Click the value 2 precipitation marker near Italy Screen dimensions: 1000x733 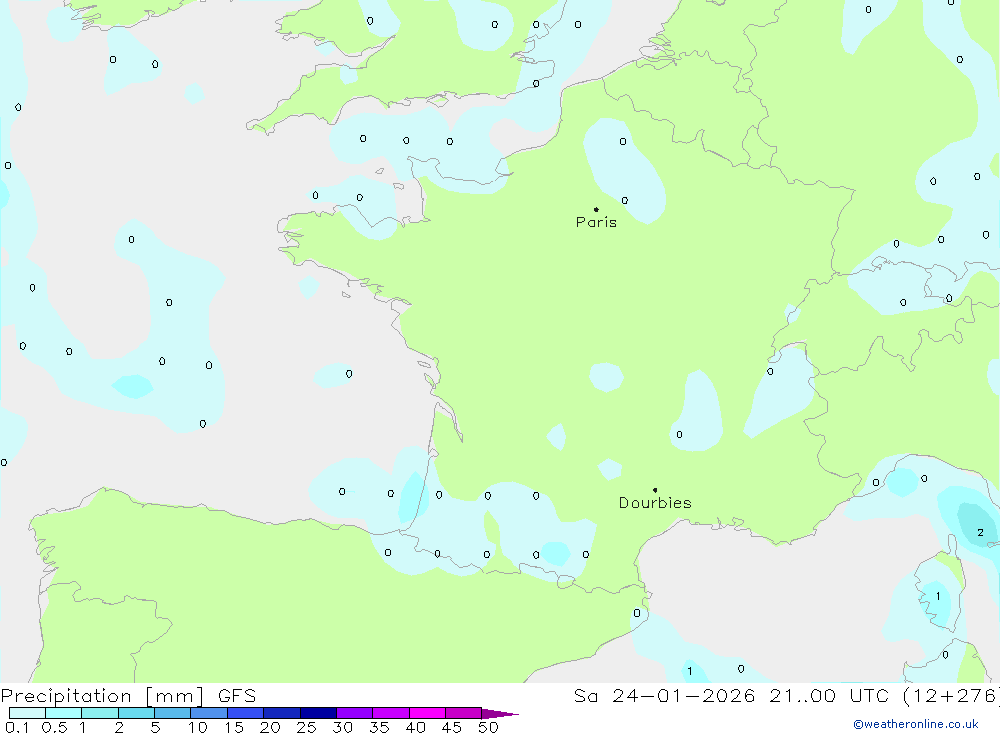coord(980,533)
